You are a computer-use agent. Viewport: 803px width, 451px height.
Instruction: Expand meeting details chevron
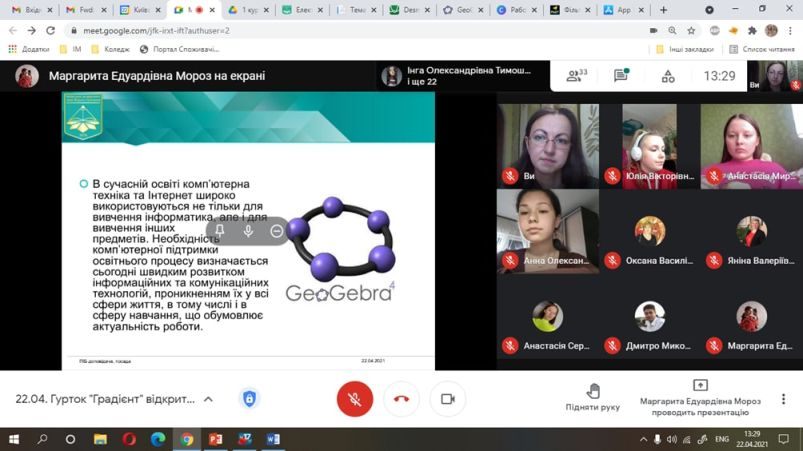click(208, 399)
